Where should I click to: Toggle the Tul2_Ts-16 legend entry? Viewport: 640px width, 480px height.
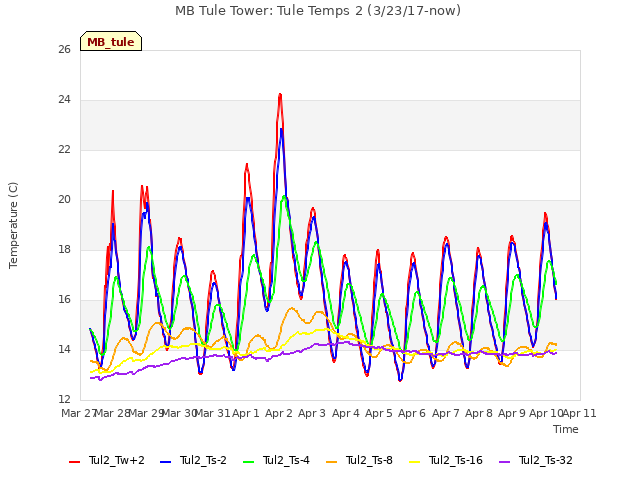(x=446, y=461)
